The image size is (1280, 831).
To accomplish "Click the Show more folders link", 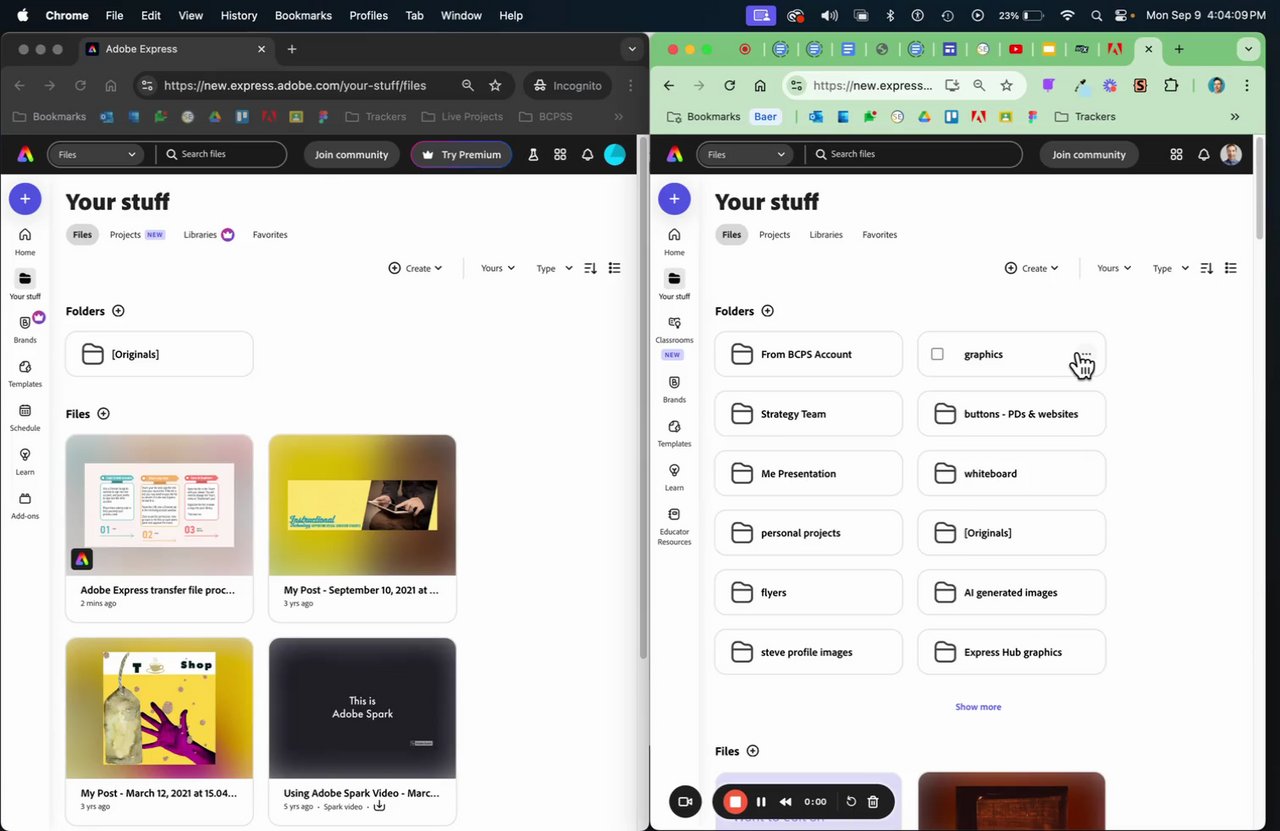I will click(x=978, y=707).
